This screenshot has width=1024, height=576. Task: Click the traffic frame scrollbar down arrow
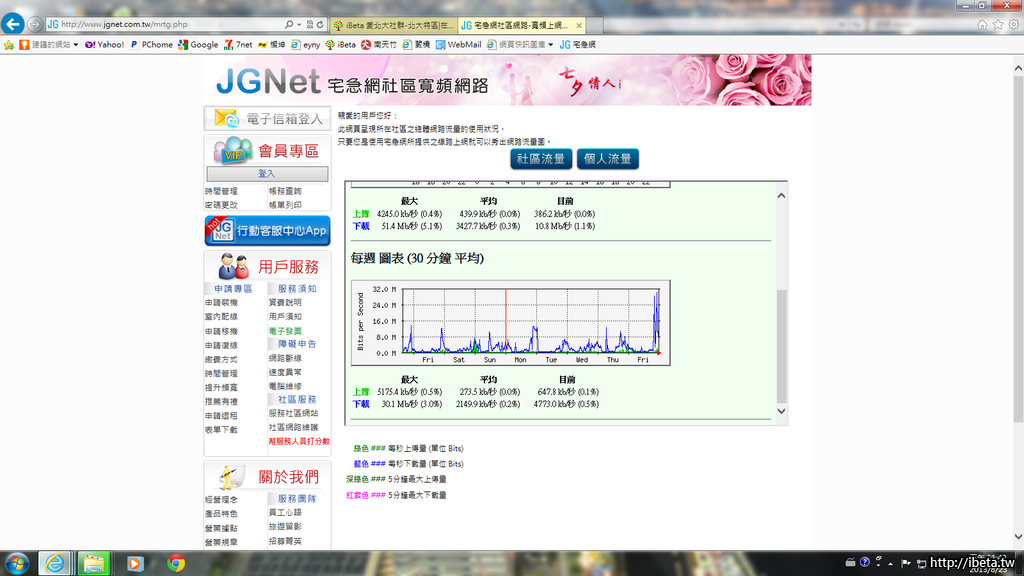pyautogui.click(x=781, y=411)
